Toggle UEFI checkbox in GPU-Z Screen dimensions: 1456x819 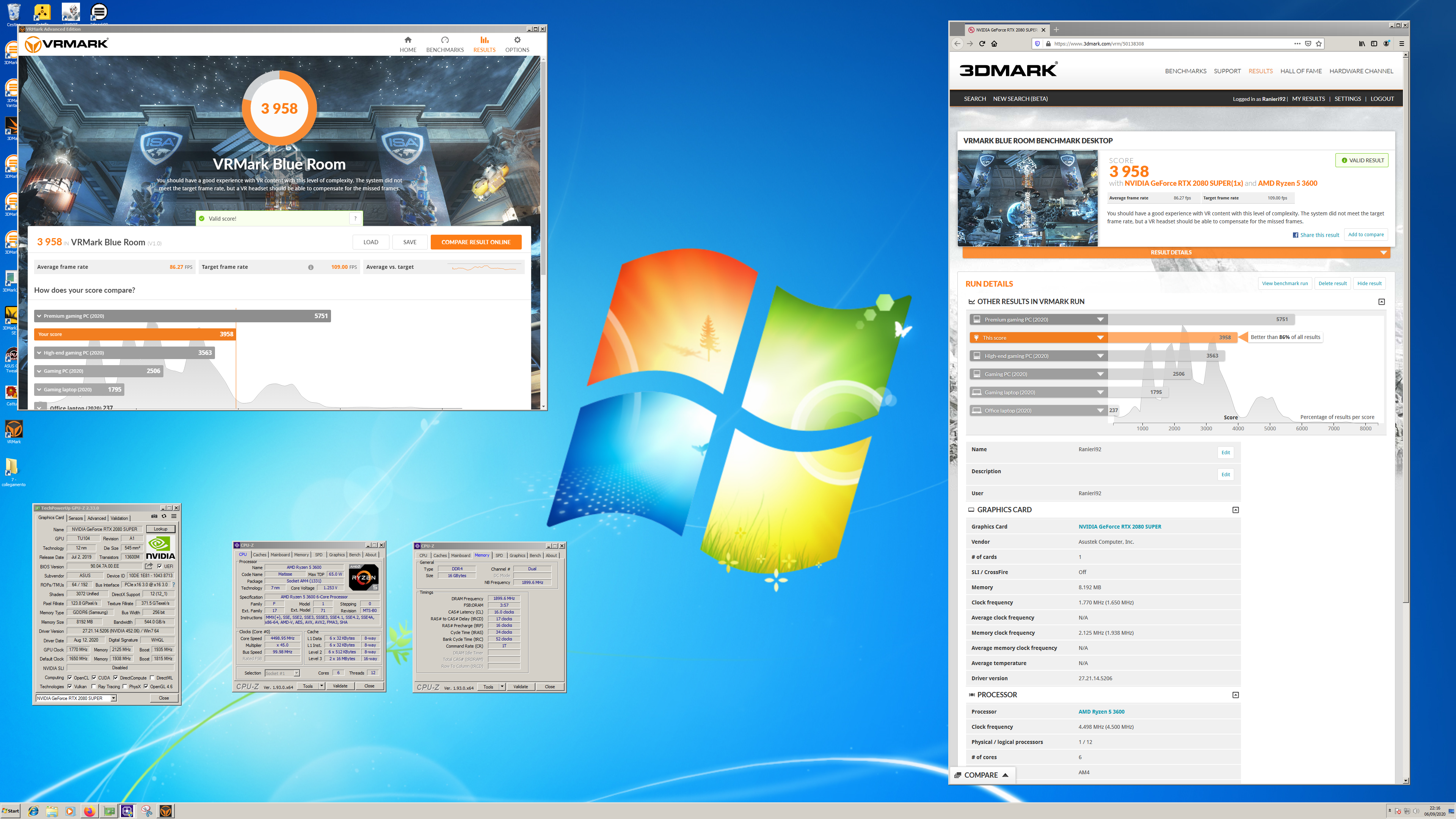(159, 566)
